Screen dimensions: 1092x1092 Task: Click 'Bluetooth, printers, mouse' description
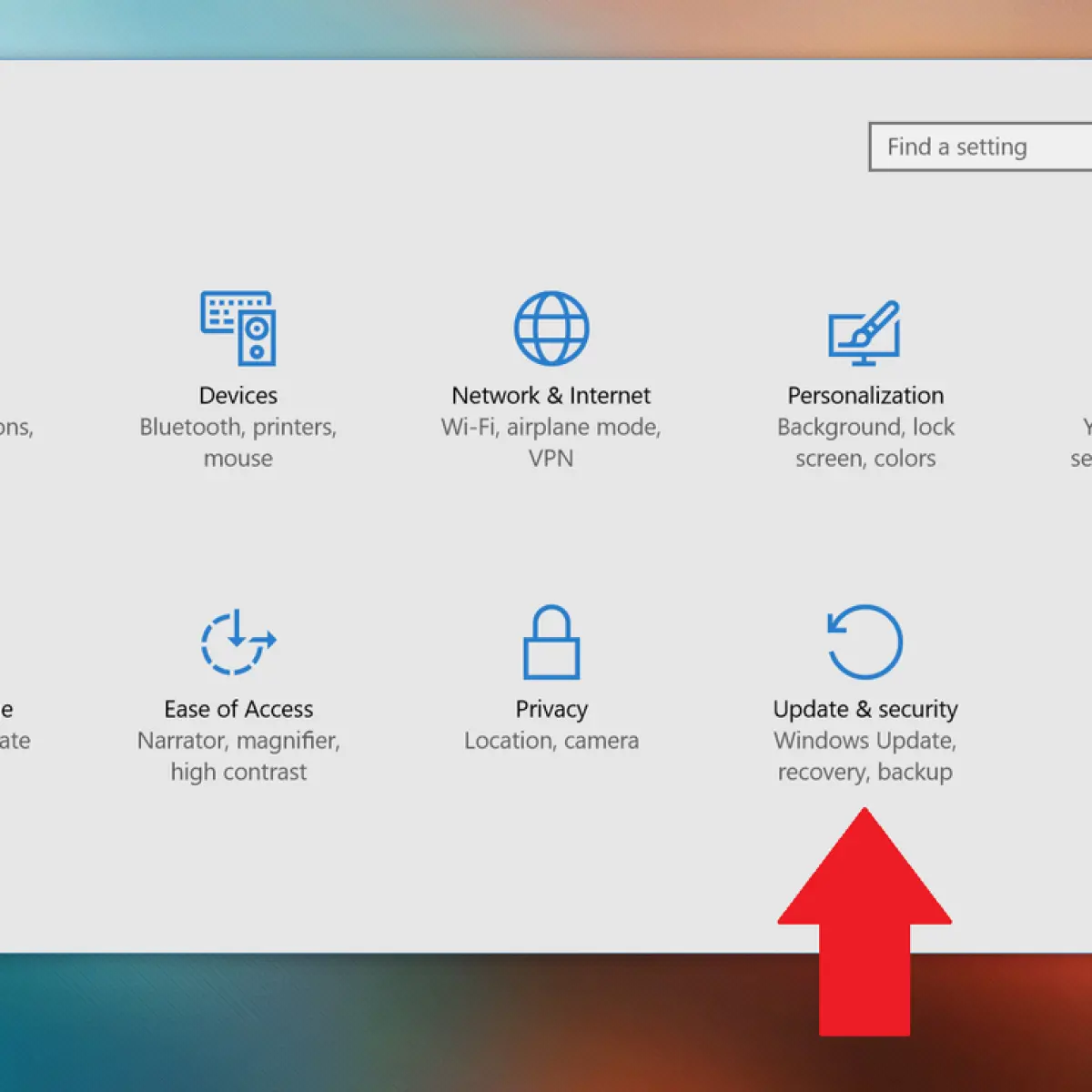tap(238, 442)
